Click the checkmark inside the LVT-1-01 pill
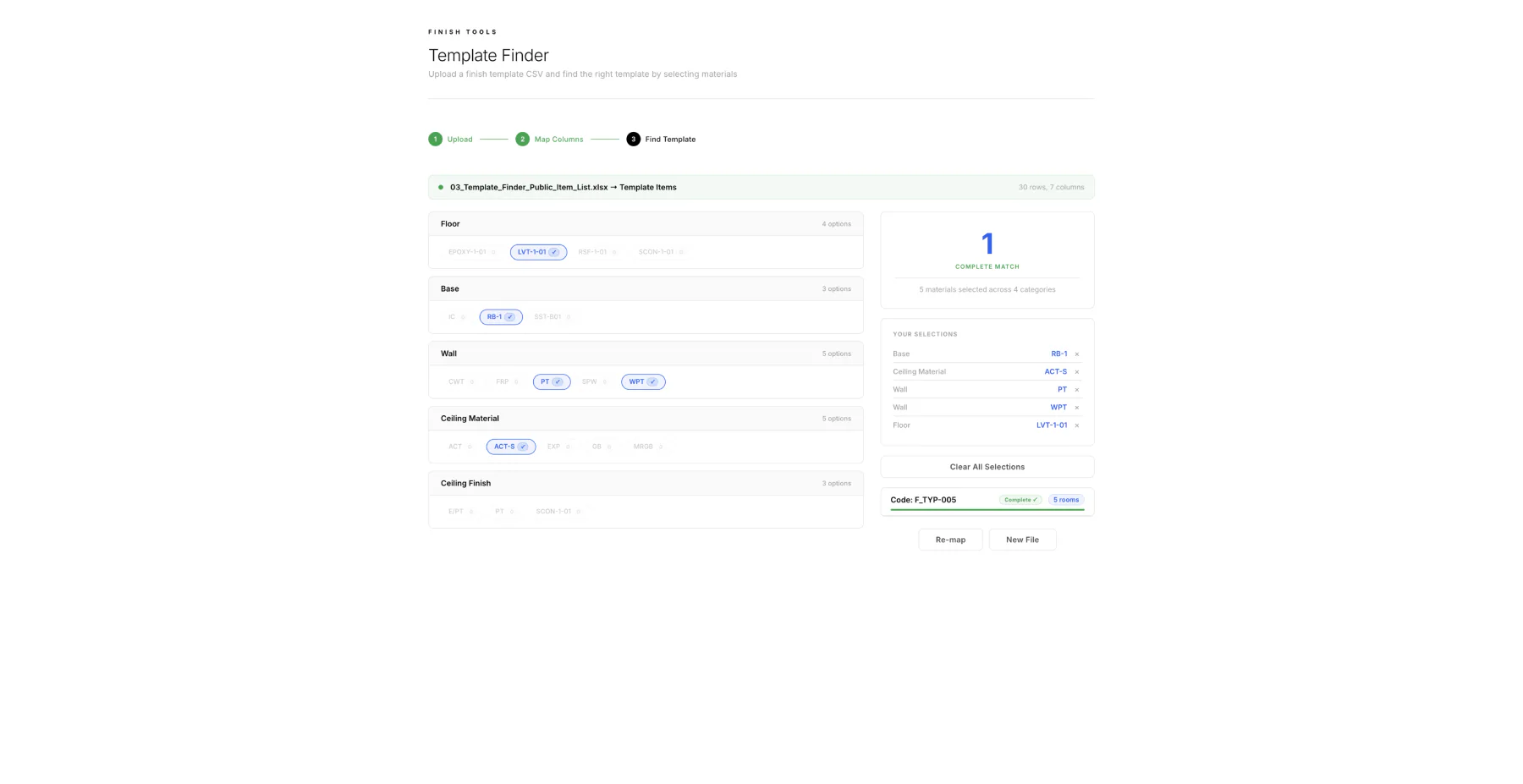The image size is (1523, 784). [555, 251]
